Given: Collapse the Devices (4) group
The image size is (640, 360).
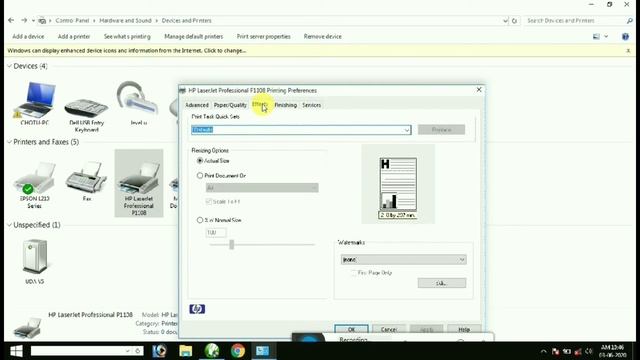Looking at the screenshot, I should pyautogui.click(x=9, y=66).
